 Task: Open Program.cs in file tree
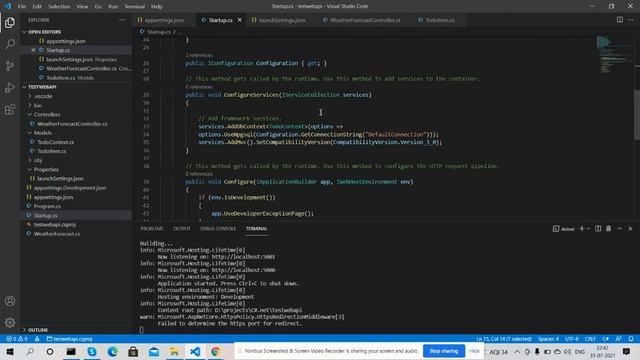click(47, 206)
